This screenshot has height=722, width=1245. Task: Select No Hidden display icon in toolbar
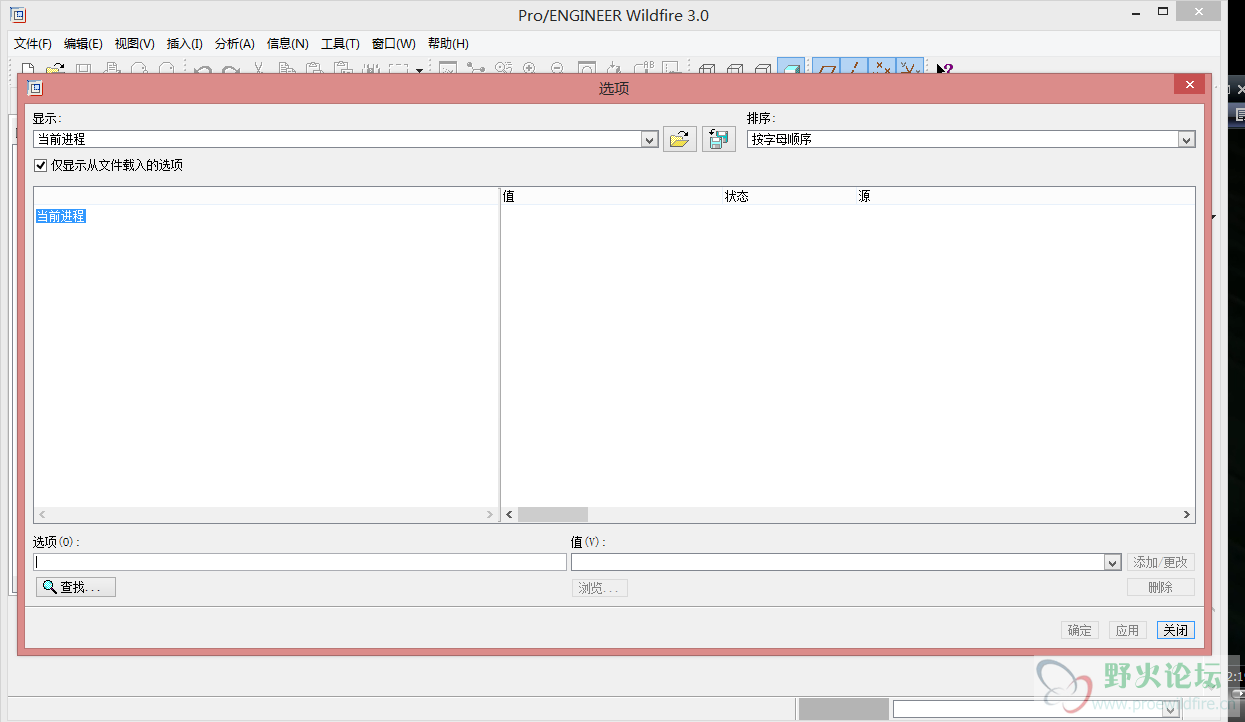pyautogui.click(x=763, y=69)
